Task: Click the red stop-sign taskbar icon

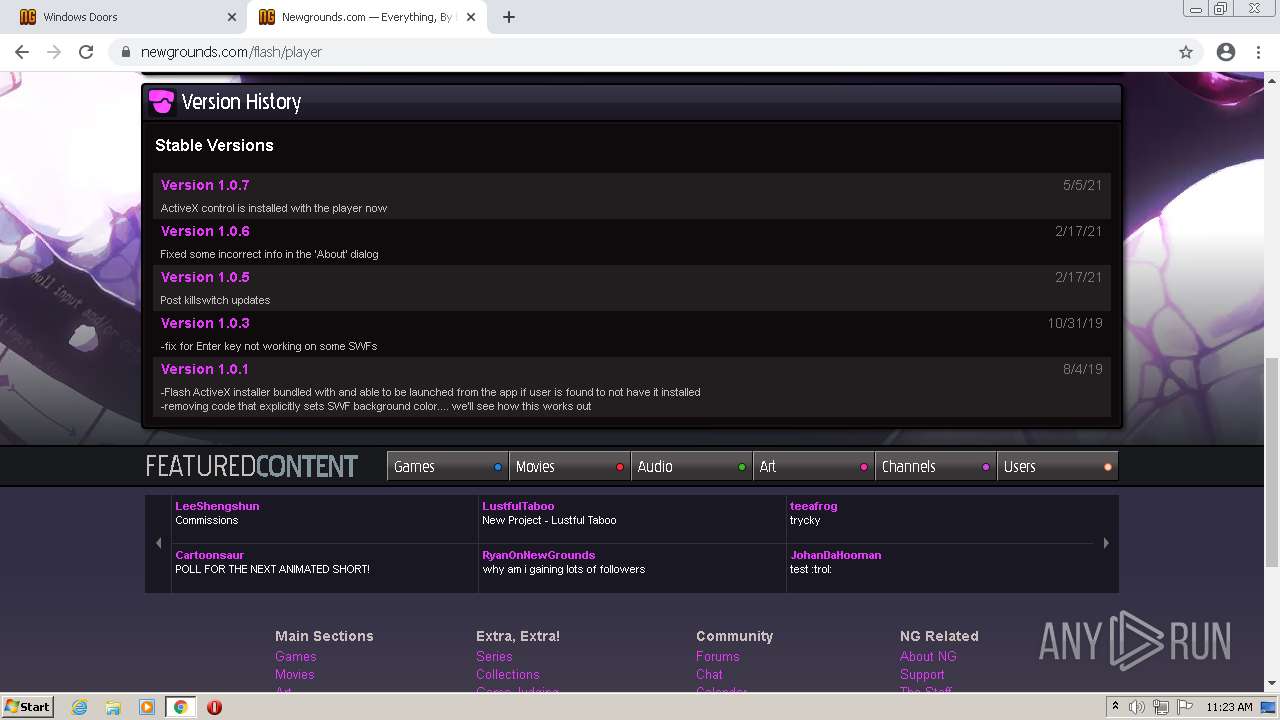Action: (214, 707)
